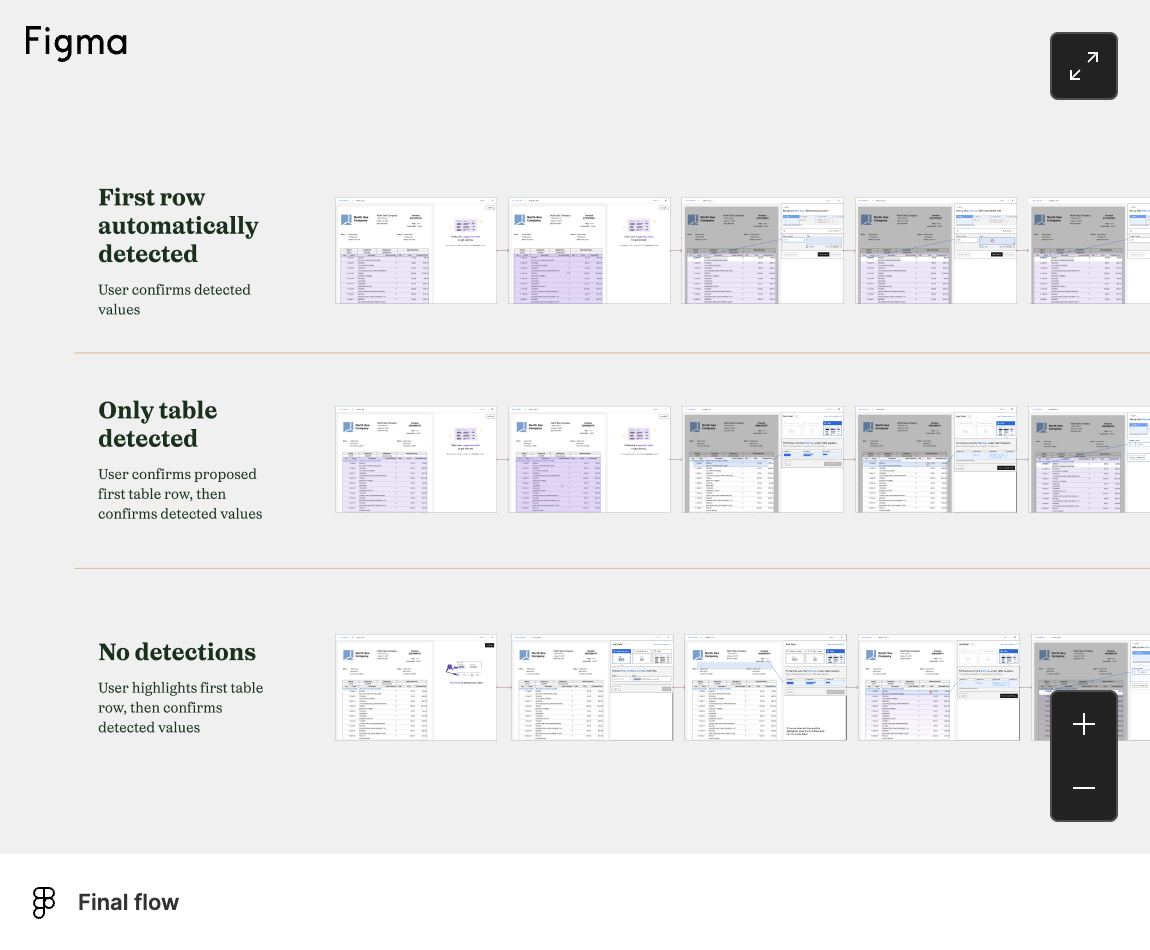
Task: Open second frame in "No detections" row
Action: pyautogui.click(x=592, y=687)
